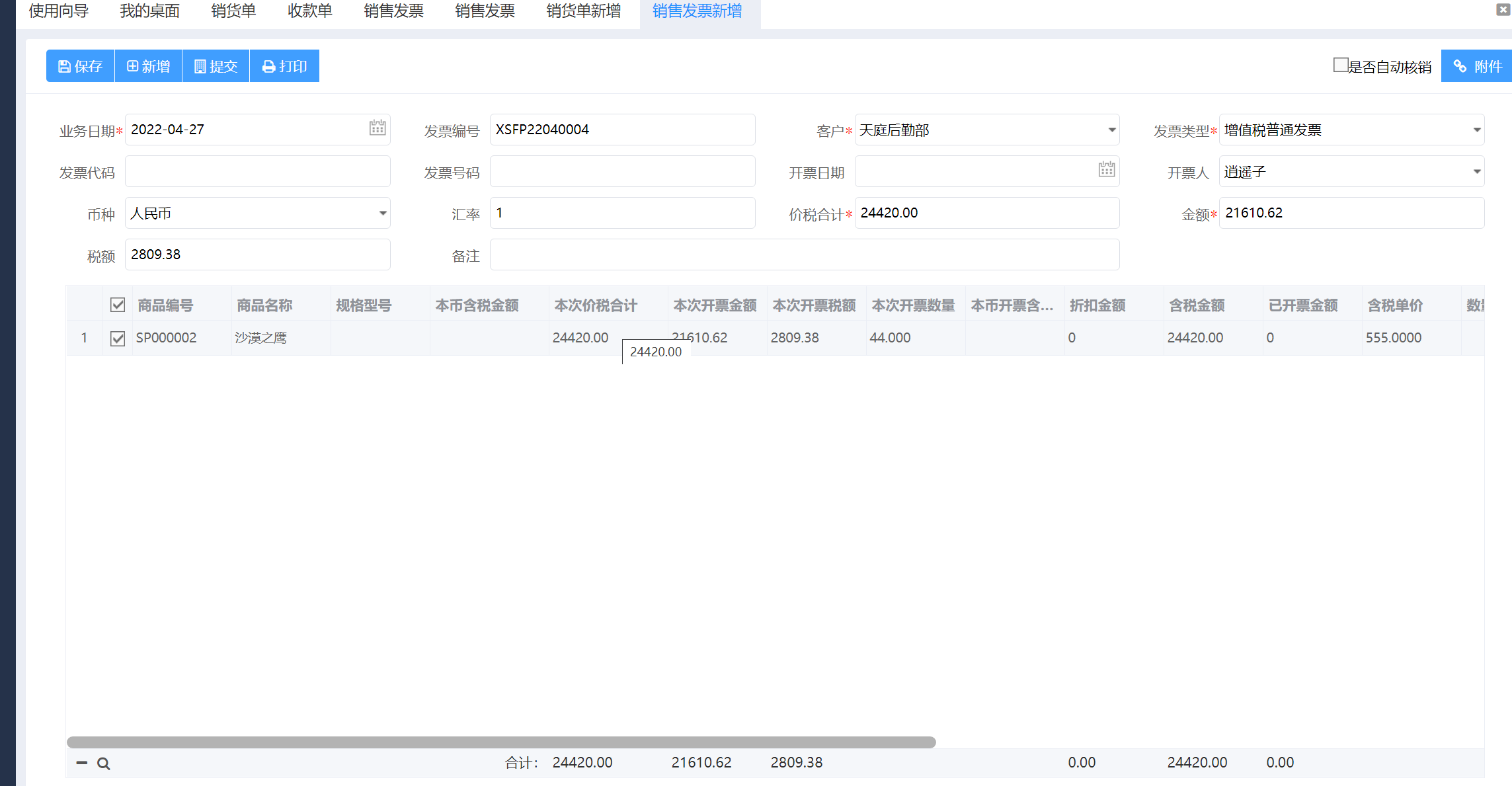Toggle the select-all checkbox in table header
This screenshot has width=1512, height=786.
point(118,305)
